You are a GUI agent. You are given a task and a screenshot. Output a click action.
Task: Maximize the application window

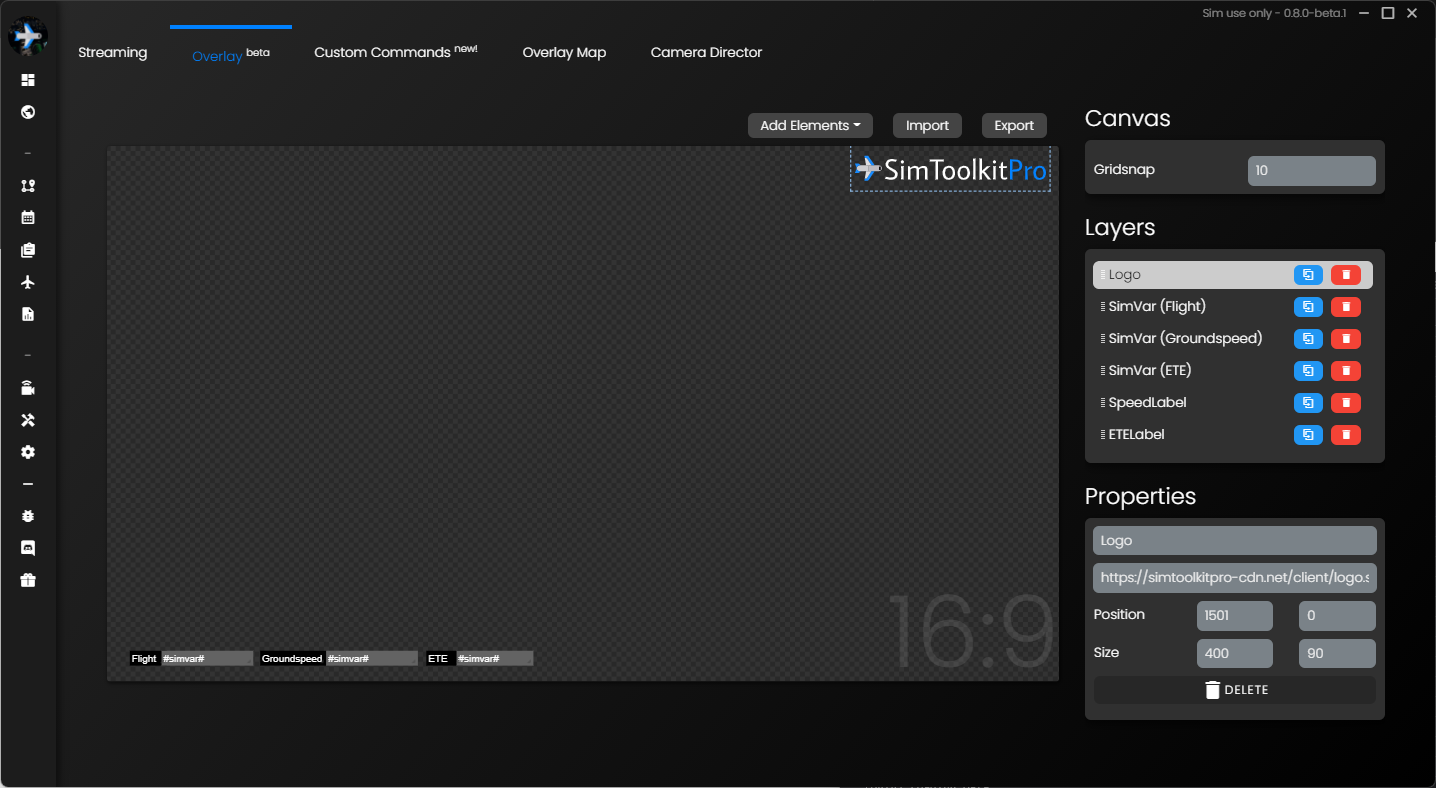tap(1388, 13)
